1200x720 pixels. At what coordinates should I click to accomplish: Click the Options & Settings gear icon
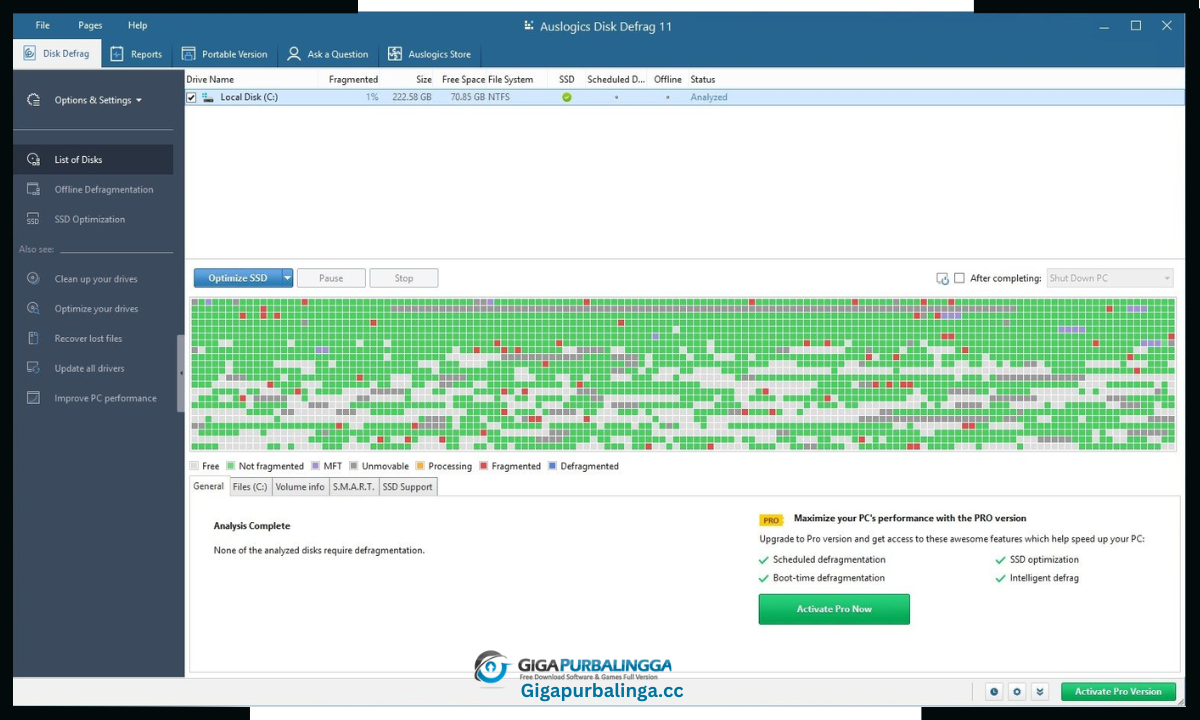(x=34, y=100)
